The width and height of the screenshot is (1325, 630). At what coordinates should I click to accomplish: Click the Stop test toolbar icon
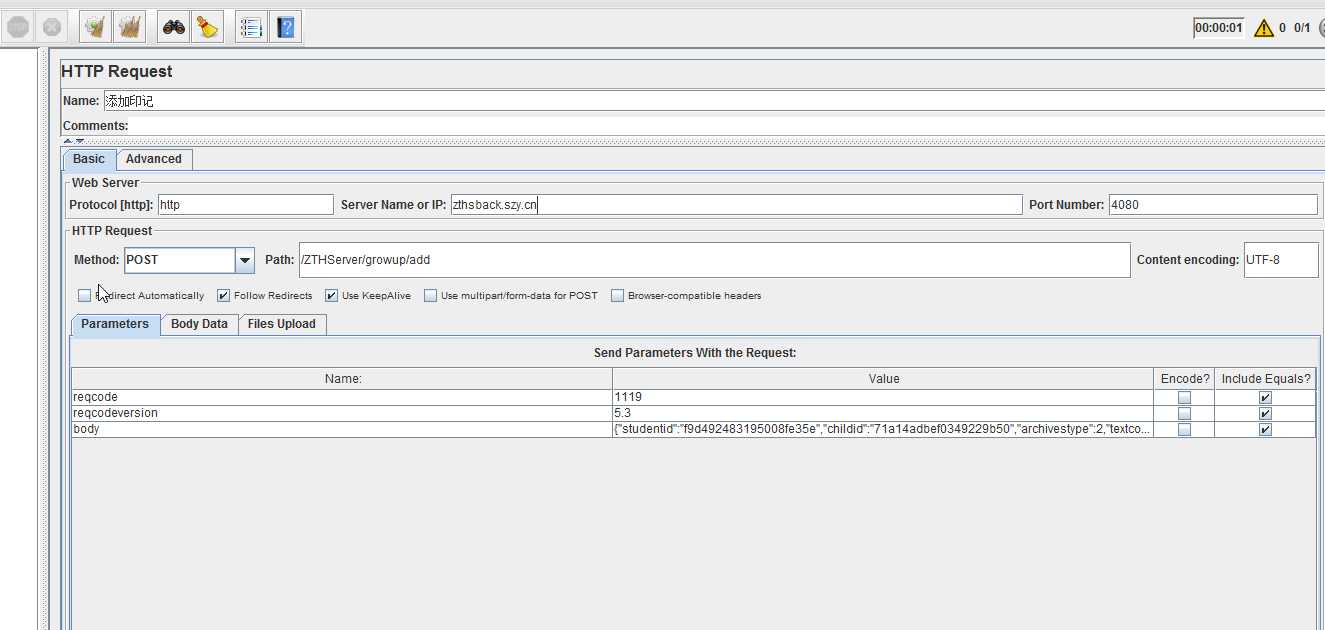(18, 27)
